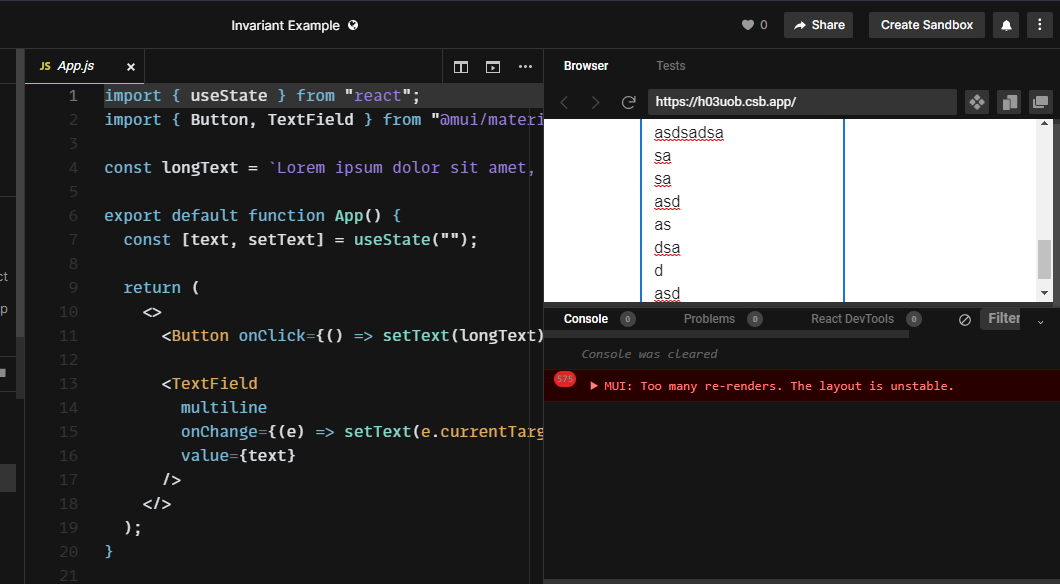The image size is (1060, 584).
Task: Toggle the heart like on the sandbox
Action: pos(748,24)
